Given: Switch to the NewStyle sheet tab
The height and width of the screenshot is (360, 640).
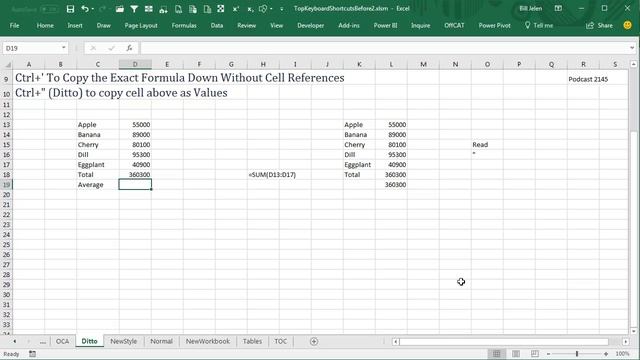Looking at the screenshot, I should [124, 342].
